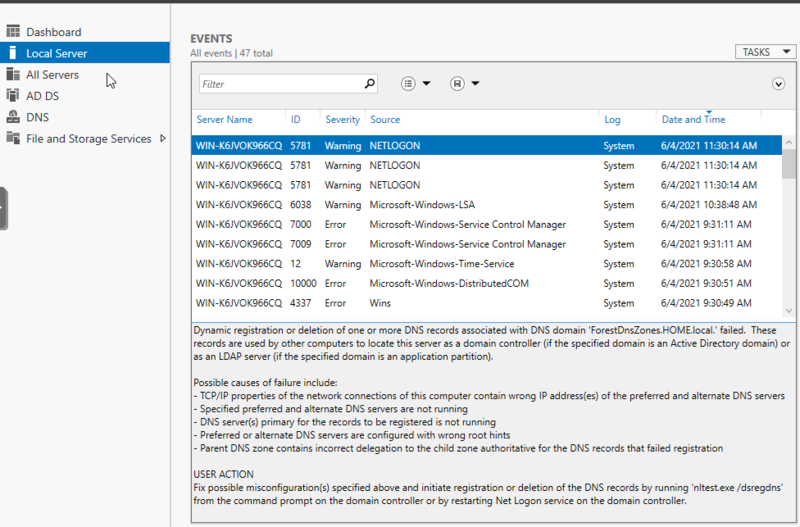This screenshot has width=800, height=527.
Task: Click the File and Storage Services icon
Action: (x=13, y=139)
